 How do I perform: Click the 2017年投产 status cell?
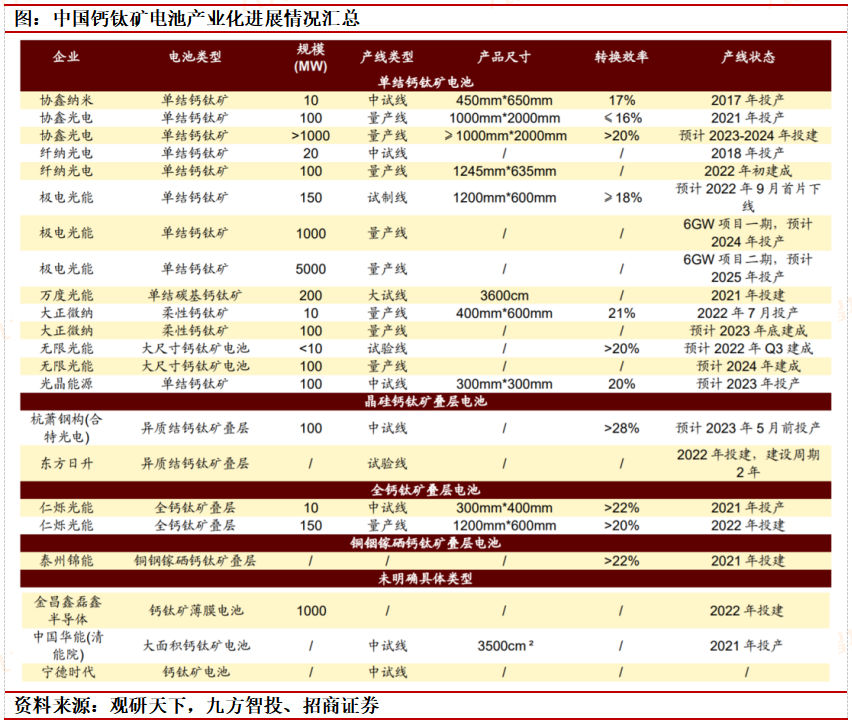(x=748, y=101)
